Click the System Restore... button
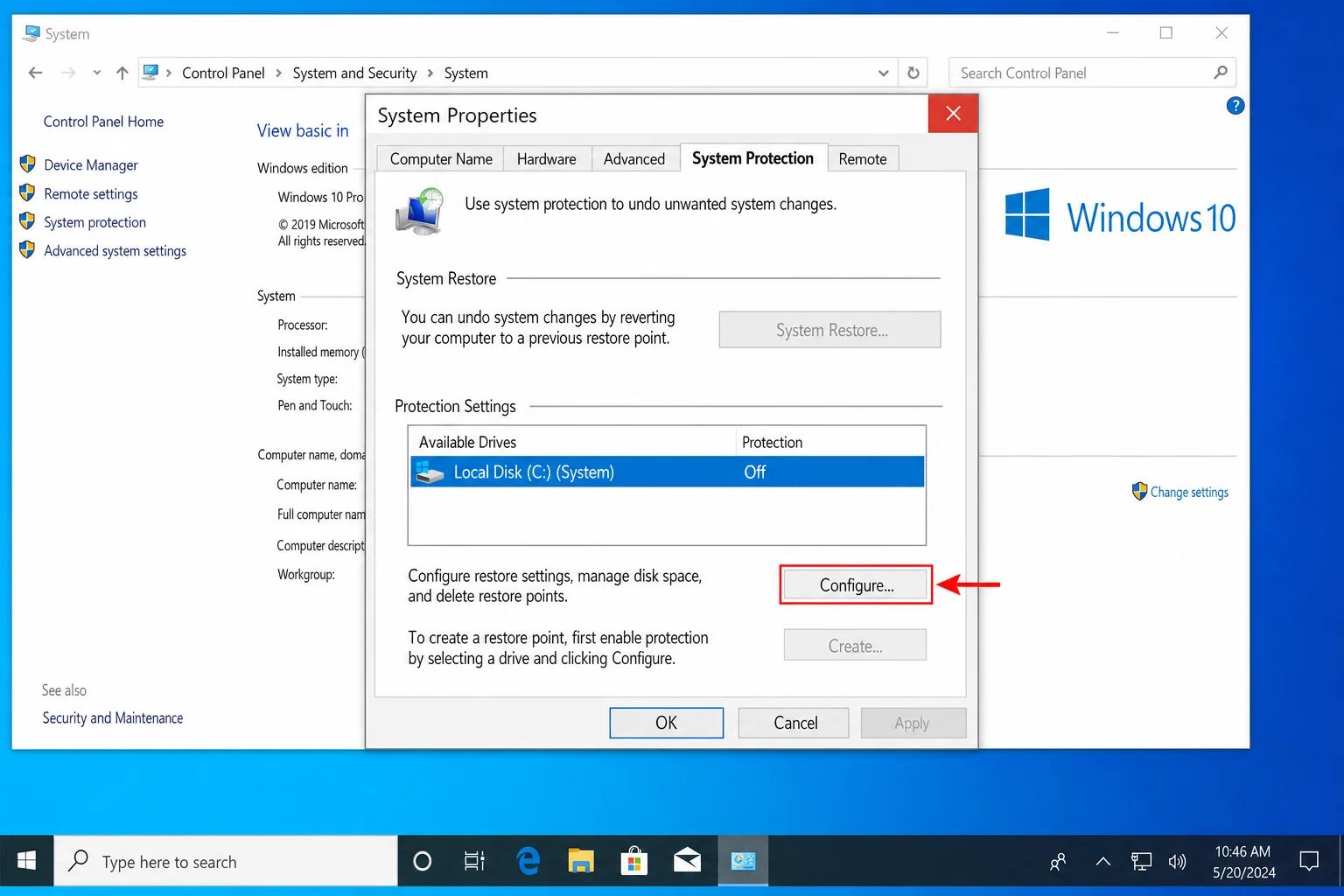Viewport: 1344px width, 896px height. [x=830, y=330]
